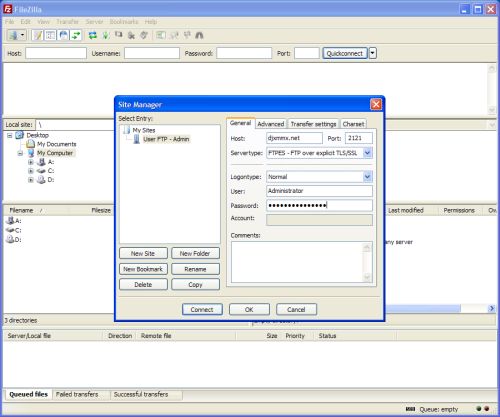Open the Quickconnect history dropdown arrow

373,53
